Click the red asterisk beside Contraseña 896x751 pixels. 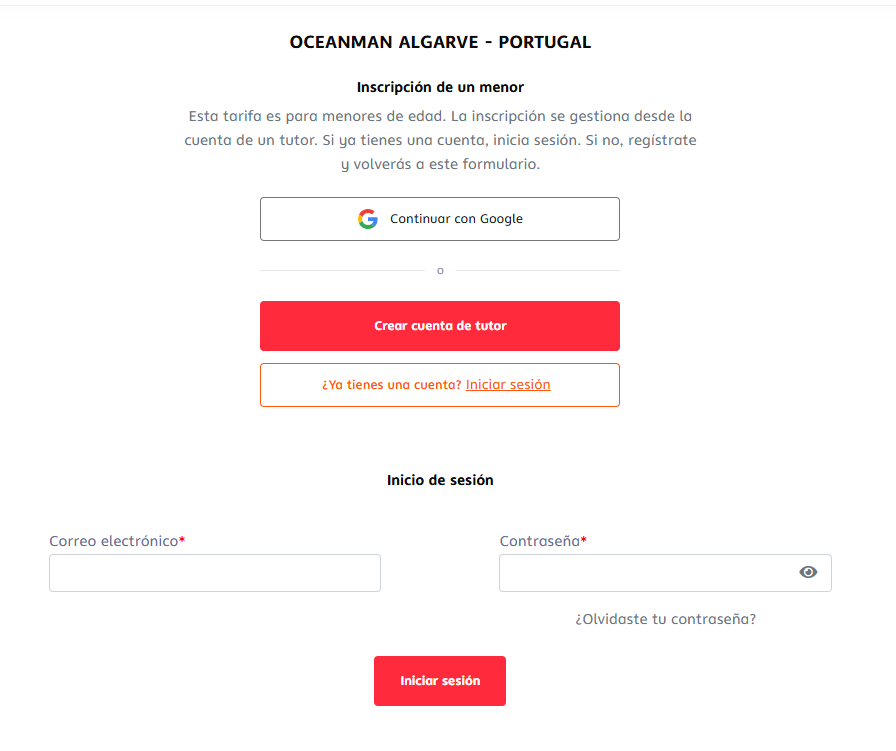coord(583,539)
